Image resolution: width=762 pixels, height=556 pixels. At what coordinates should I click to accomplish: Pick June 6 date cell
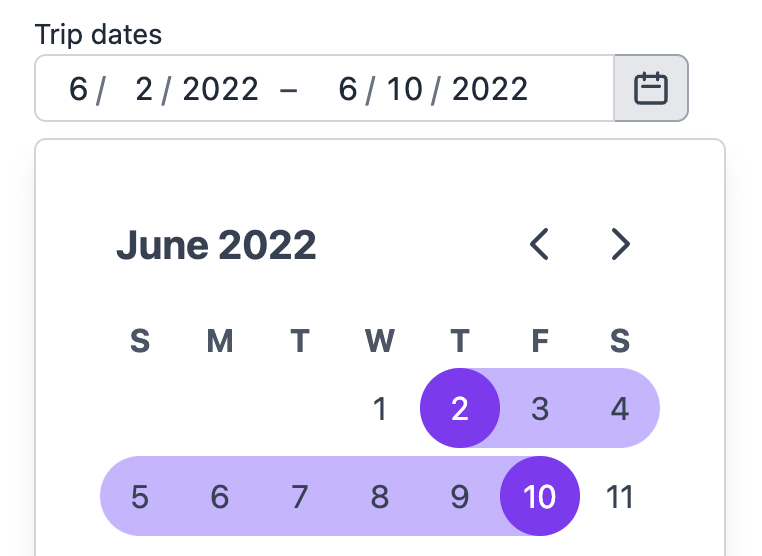(x=220, y=496)
